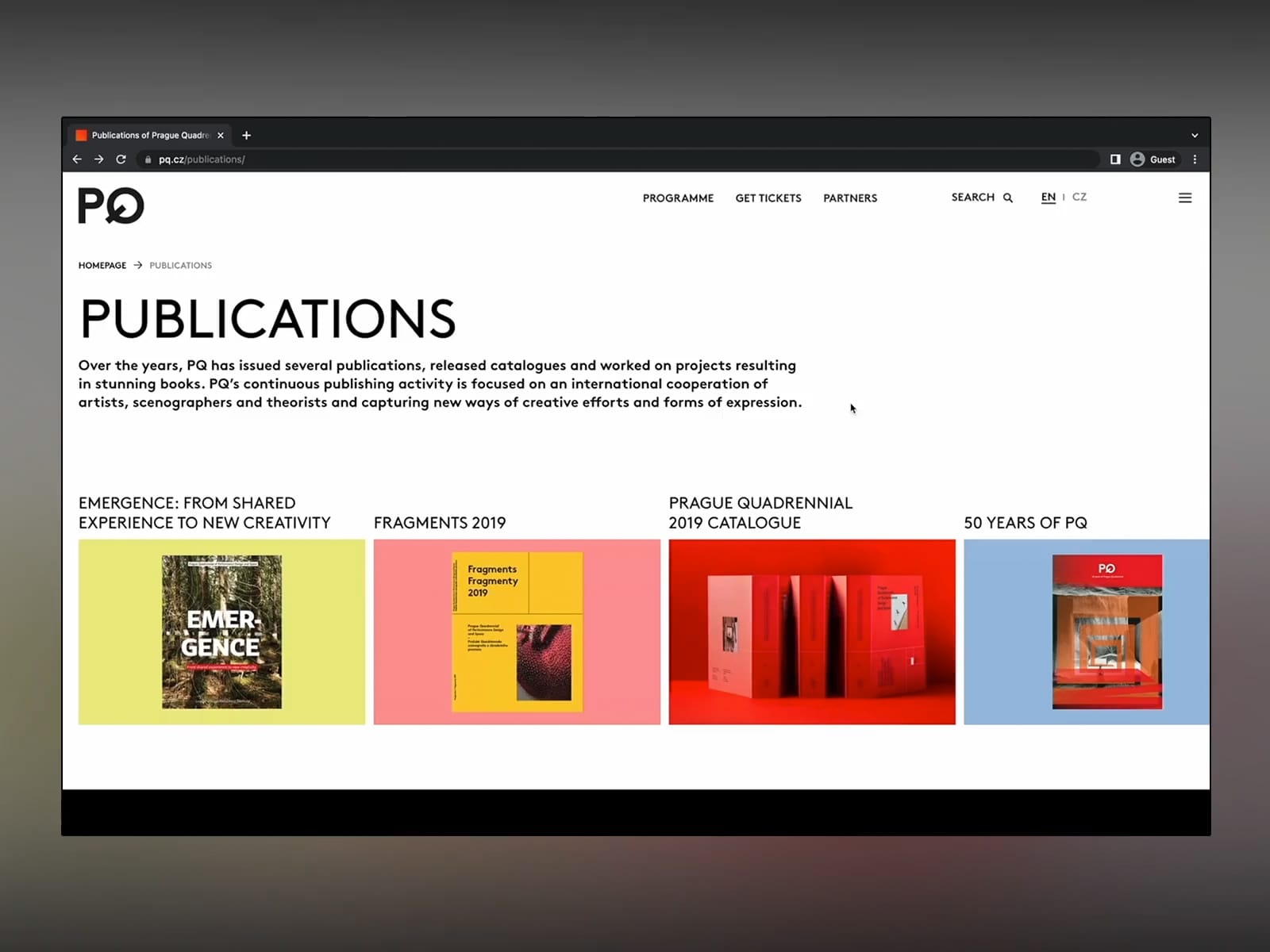Image resolution: width=1270 pixels, height=952 pixels.
Task: Open the browser three-dot menu
Action: pos(1195,159)
